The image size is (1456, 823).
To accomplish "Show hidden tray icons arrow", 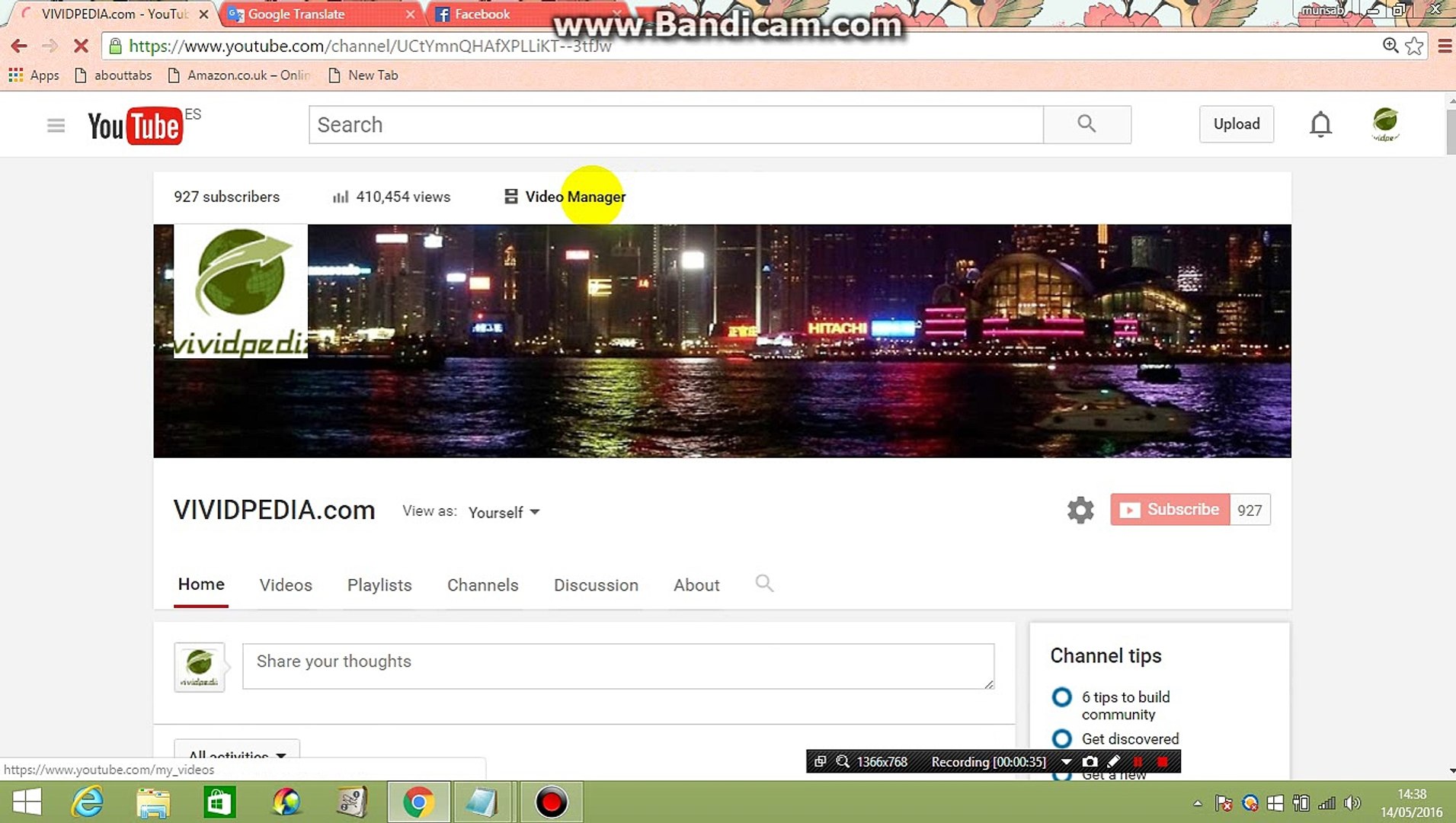I will [1198, 803].
